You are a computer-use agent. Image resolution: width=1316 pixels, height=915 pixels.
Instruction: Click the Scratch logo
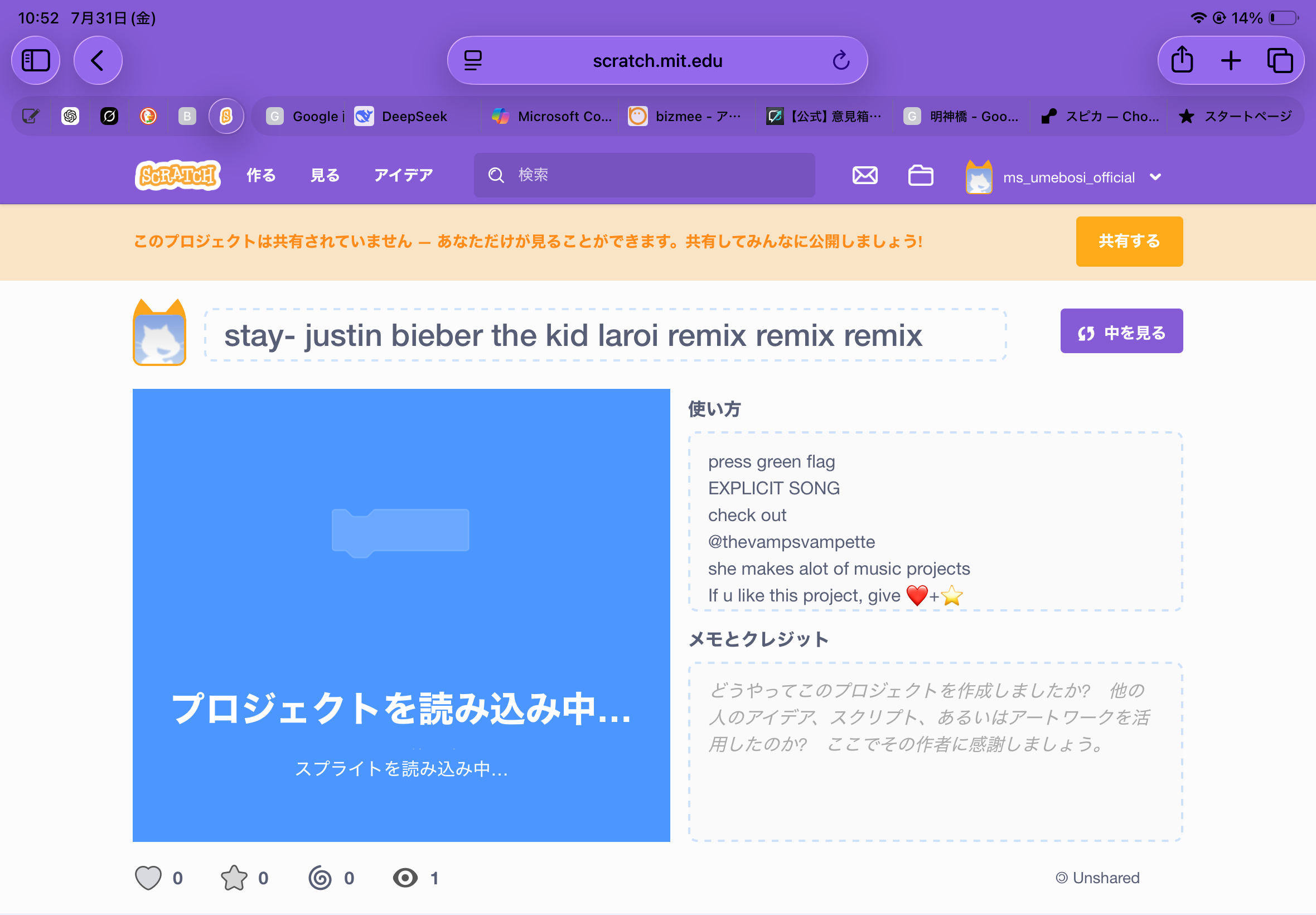click(x=178, y=175)
